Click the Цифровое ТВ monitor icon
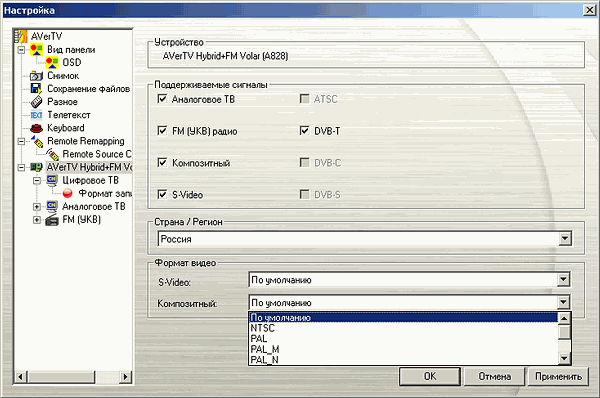600x398 pixels. (x=52, y=180)
